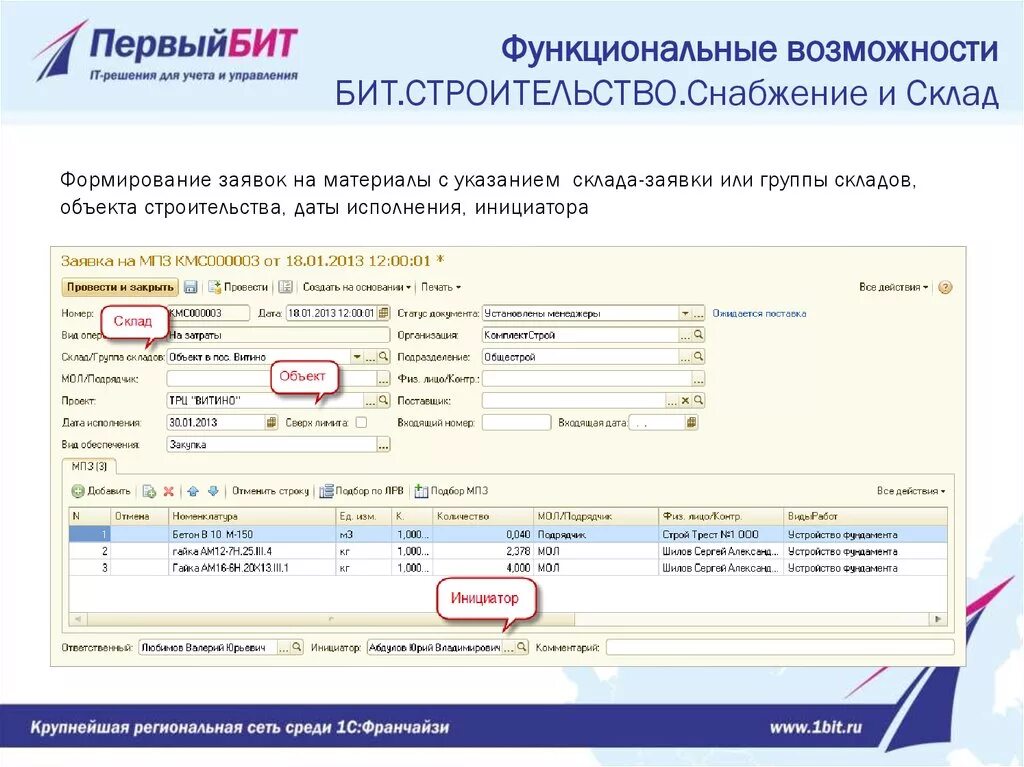Open the Печать dropdown menu
Screen dimensions: 1024x767
pyautogui.click(x=441, y=287)
